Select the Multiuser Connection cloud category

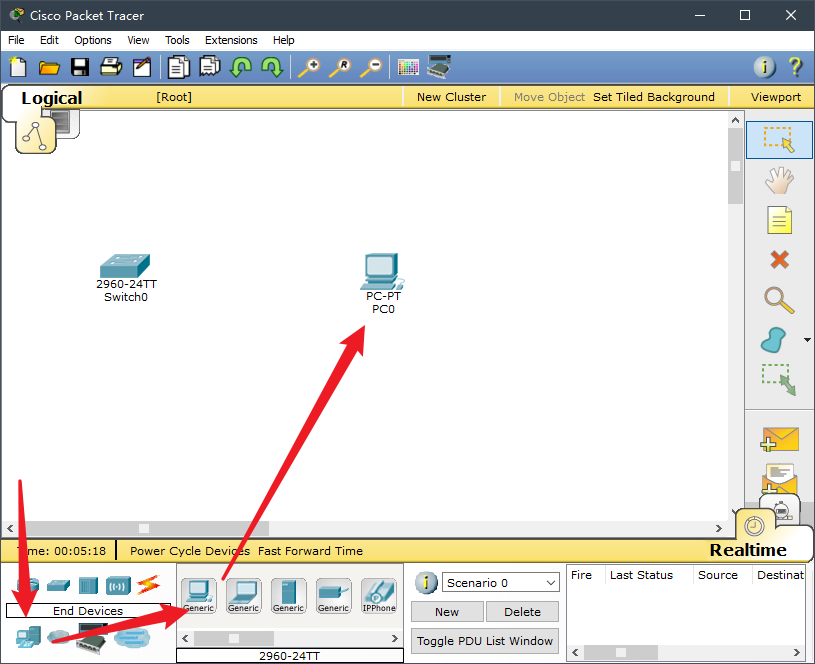tap(132, 637)
